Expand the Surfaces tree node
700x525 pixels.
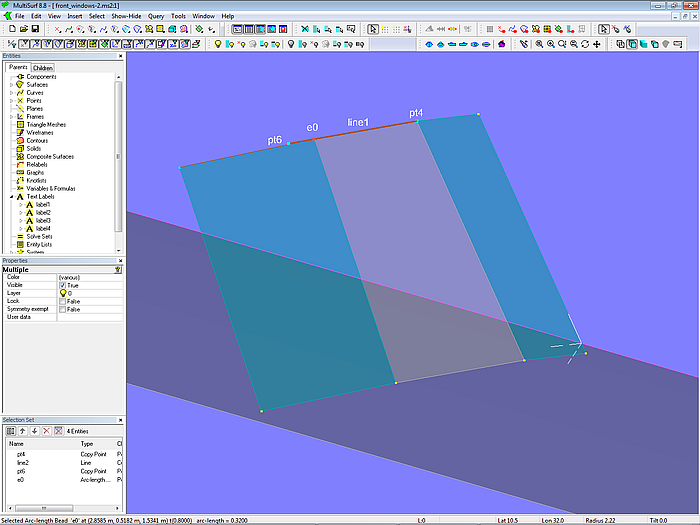coord(11,85)
